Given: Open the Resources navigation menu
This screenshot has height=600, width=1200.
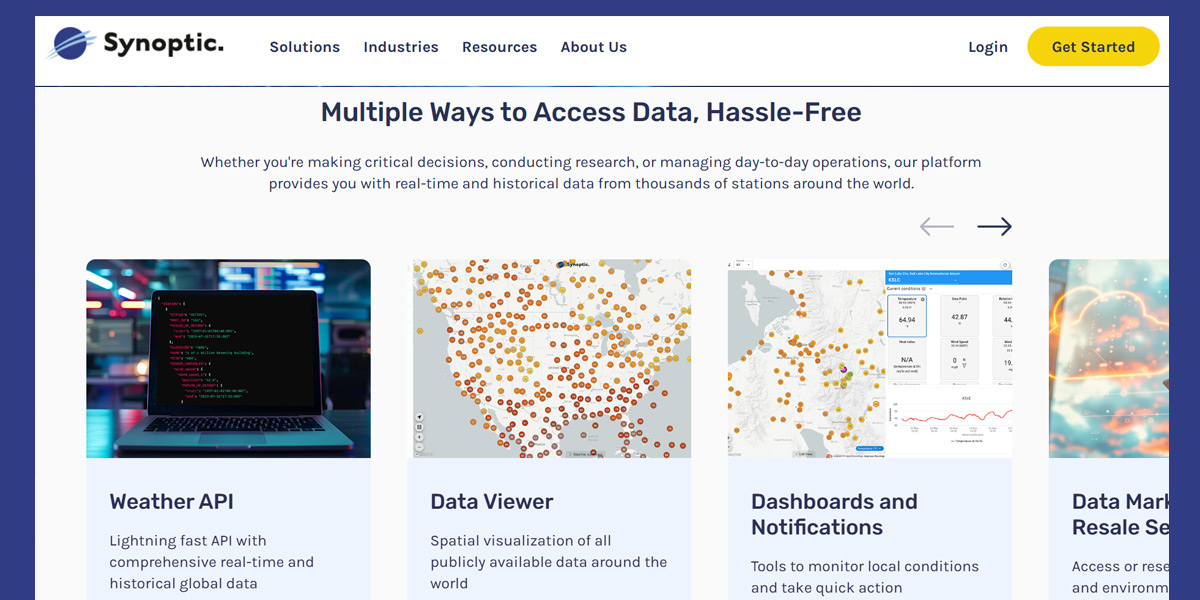Looking at the screenshot, I should (x=499, y=47).
